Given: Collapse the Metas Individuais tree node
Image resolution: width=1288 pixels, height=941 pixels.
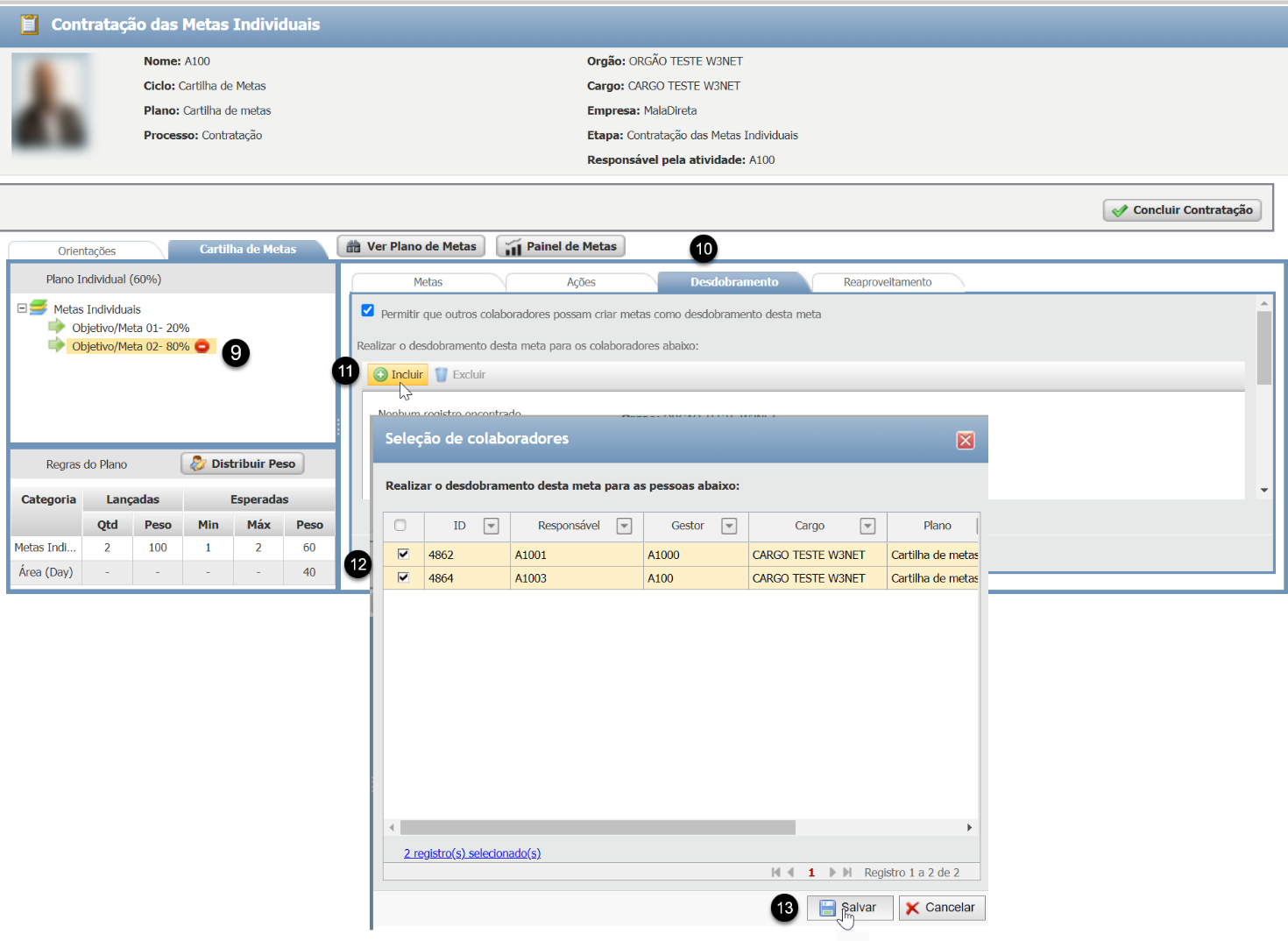Looking at the screenshot, I should [x=22, y=308].
